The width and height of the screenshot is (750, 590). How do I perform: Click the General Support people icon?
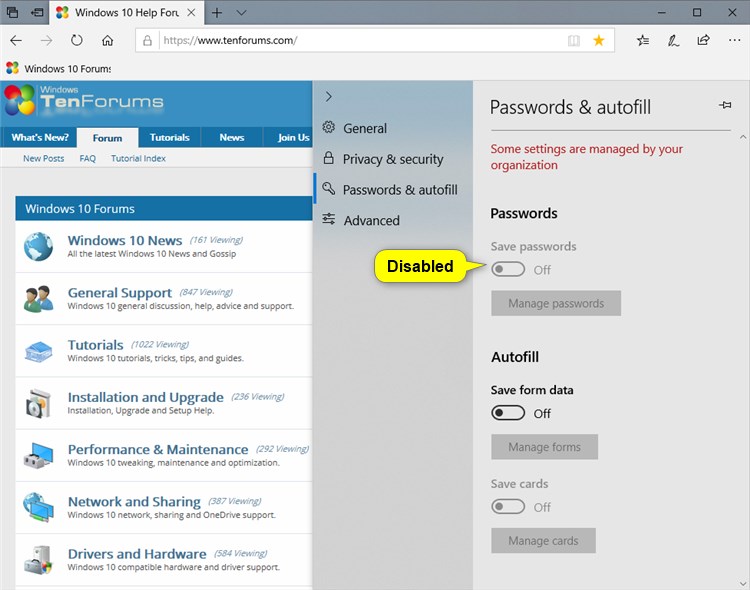coord(38,299)
